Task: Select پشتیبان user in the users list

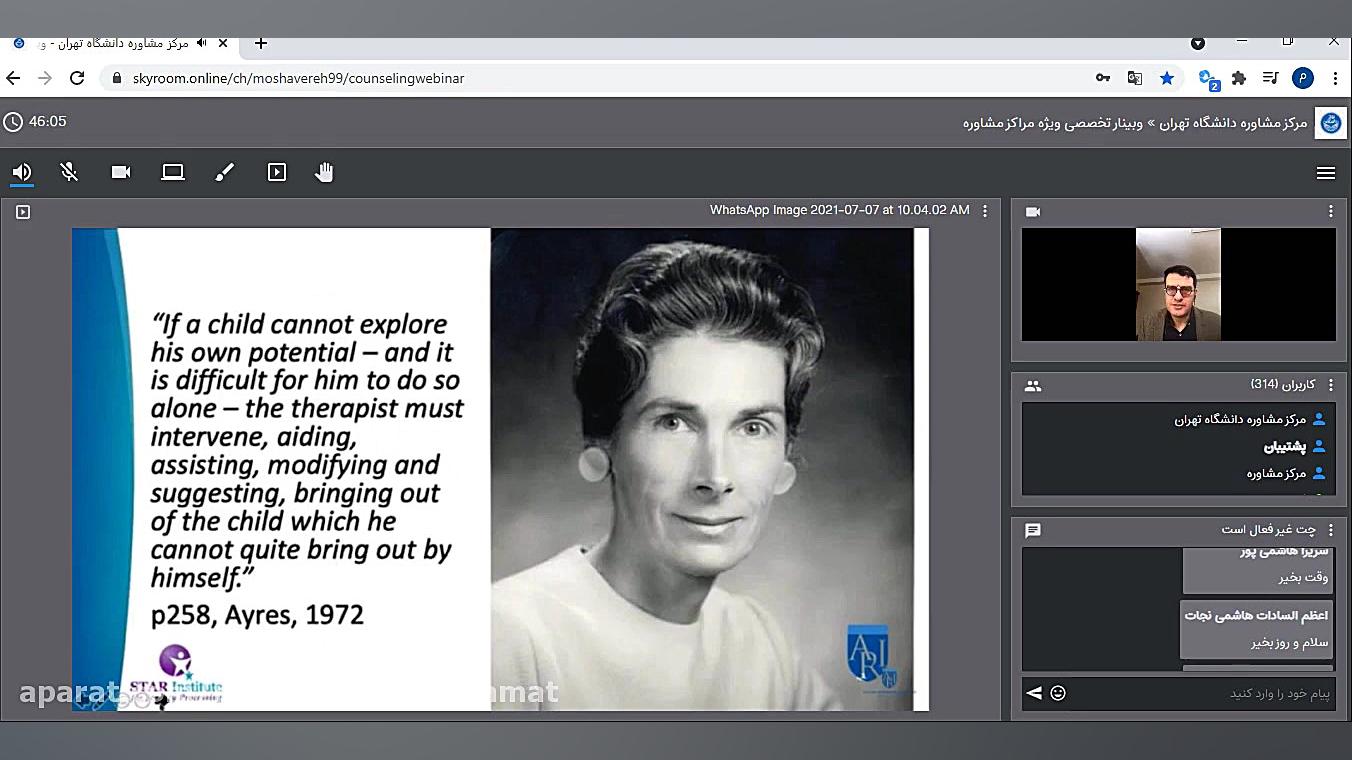Action: (x=1284, y=447)
